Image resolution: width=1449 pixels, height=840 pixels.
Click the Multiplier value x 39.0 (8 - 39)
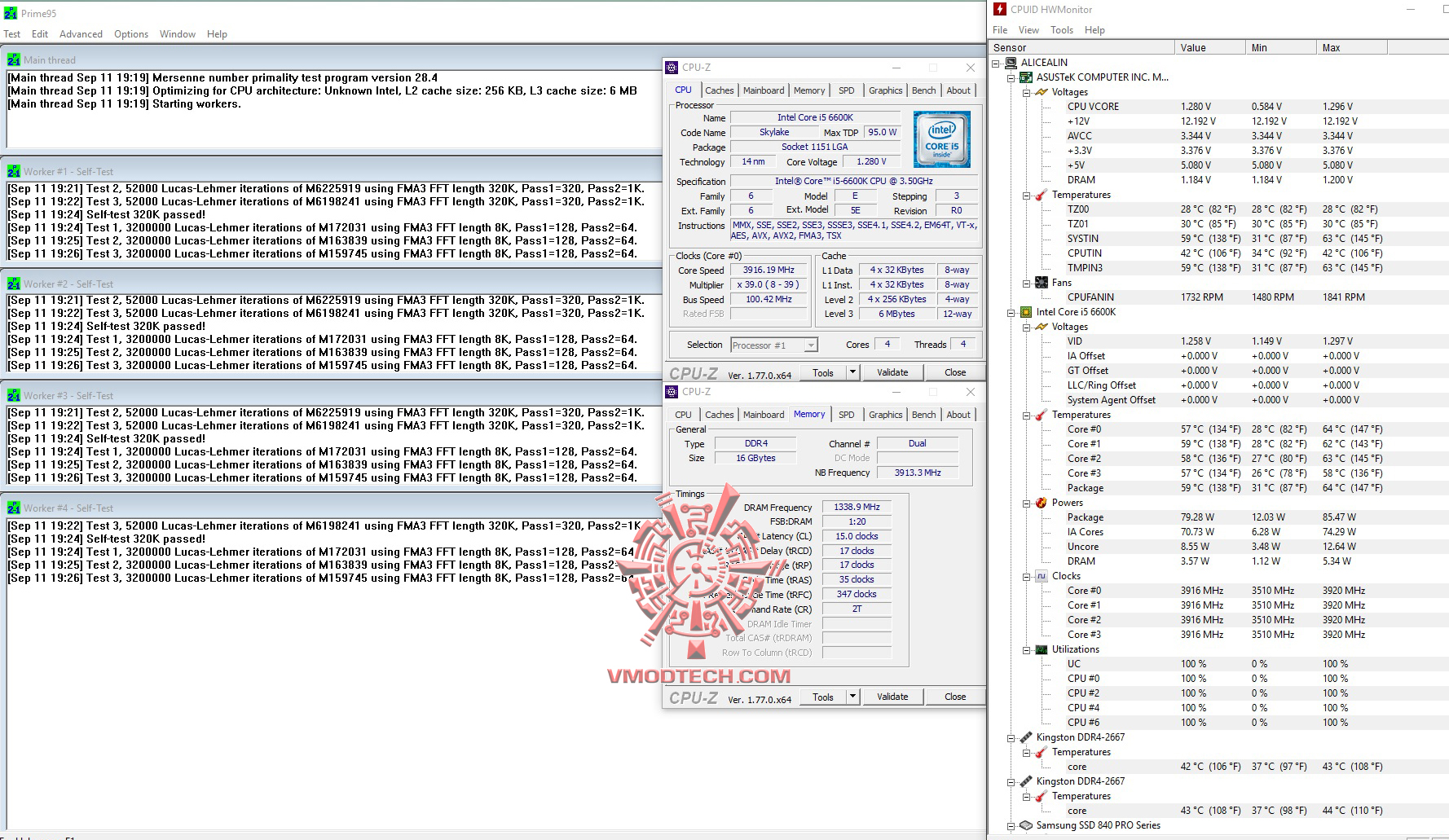tap(769, 284)
